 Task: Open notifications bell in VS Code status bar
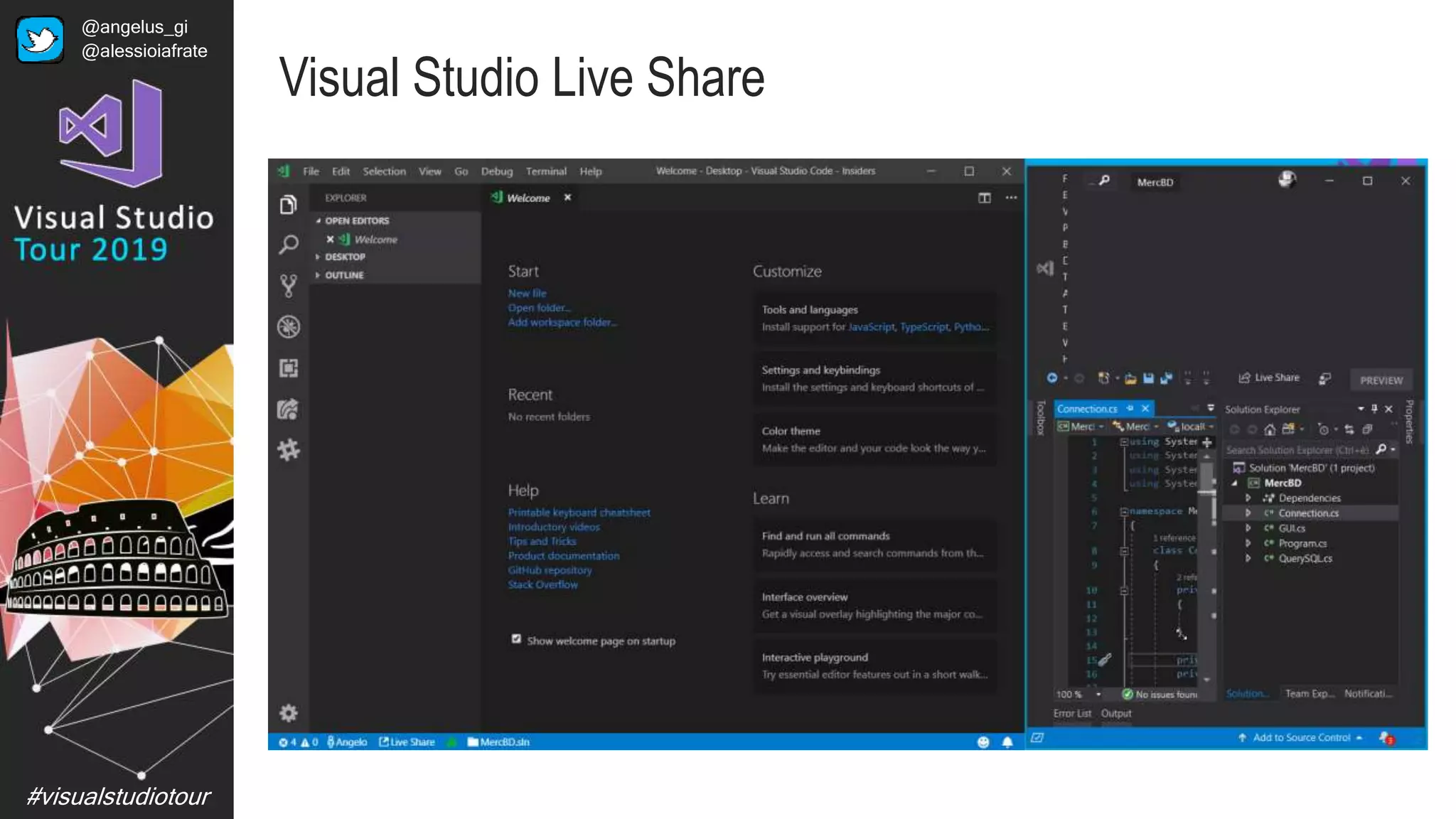(1007, 742)
